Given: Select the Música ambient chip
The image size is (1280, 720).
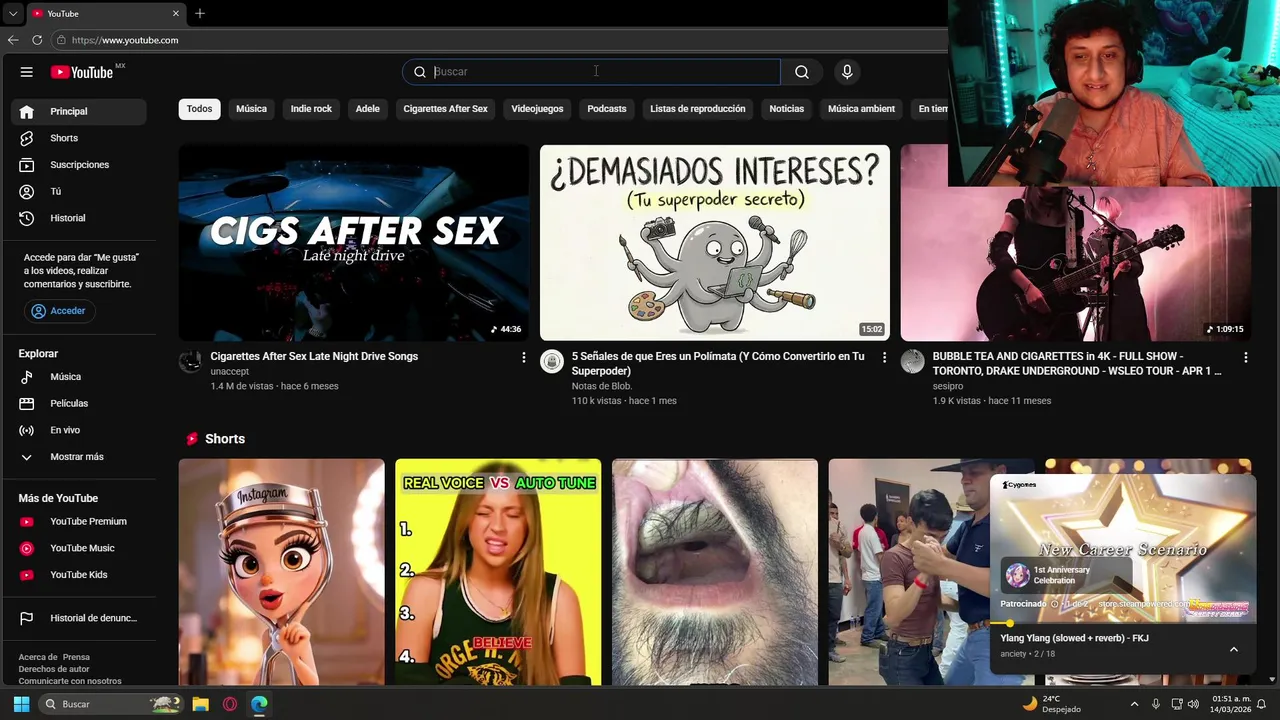Looking at the screenshot, I should (861, 109).
